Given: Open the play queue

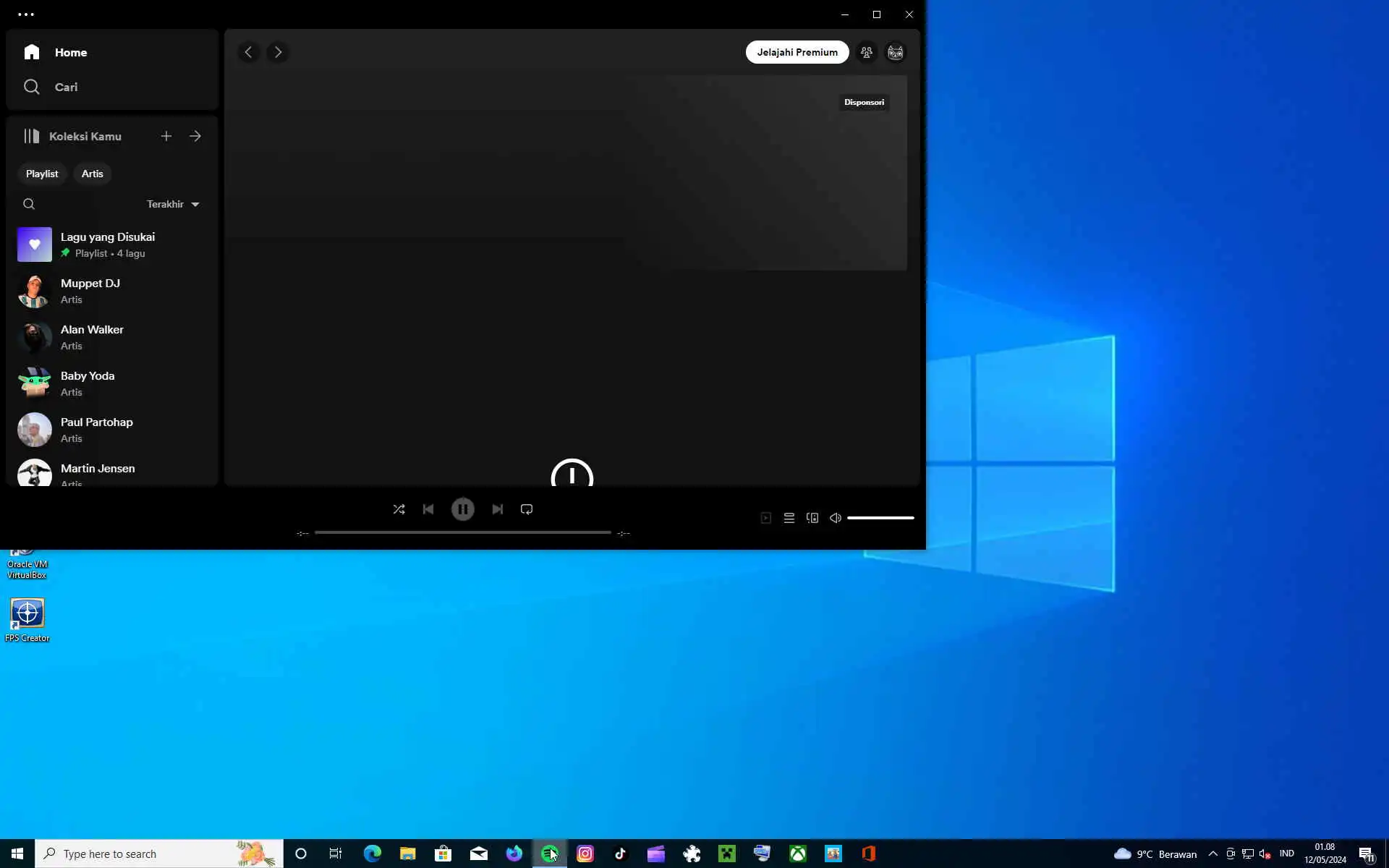Looking at the screenshot, I should coord(789,518).
